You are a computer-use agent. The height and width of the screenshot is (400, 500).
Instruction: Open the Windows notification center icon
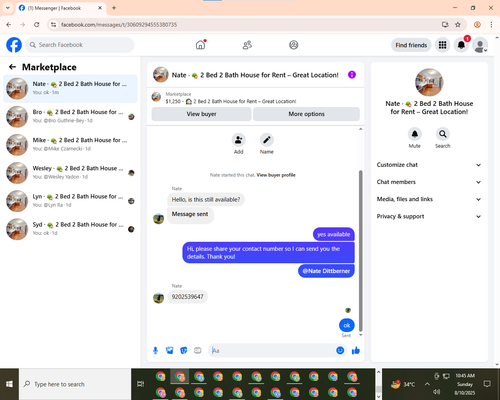tap(487, 384)
